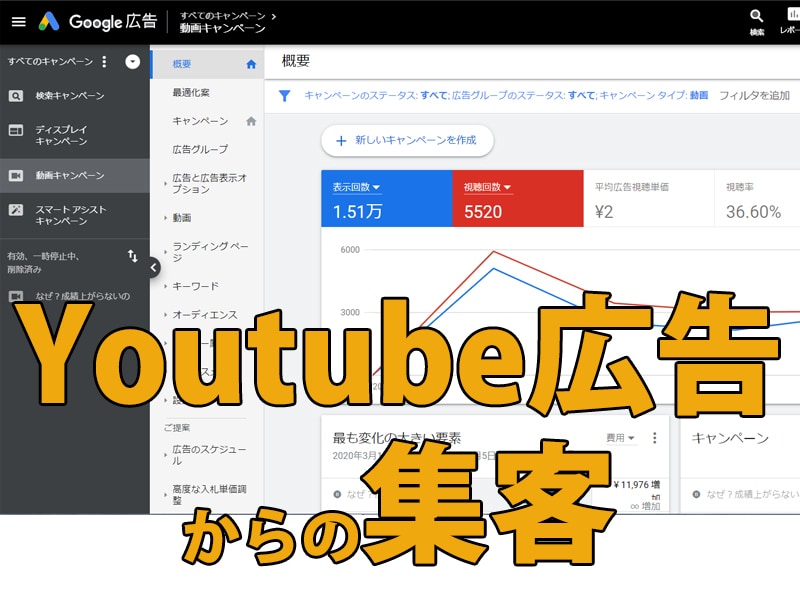
Task: Click the 6000 axis label on chart
Action: [x=350, y=249]
